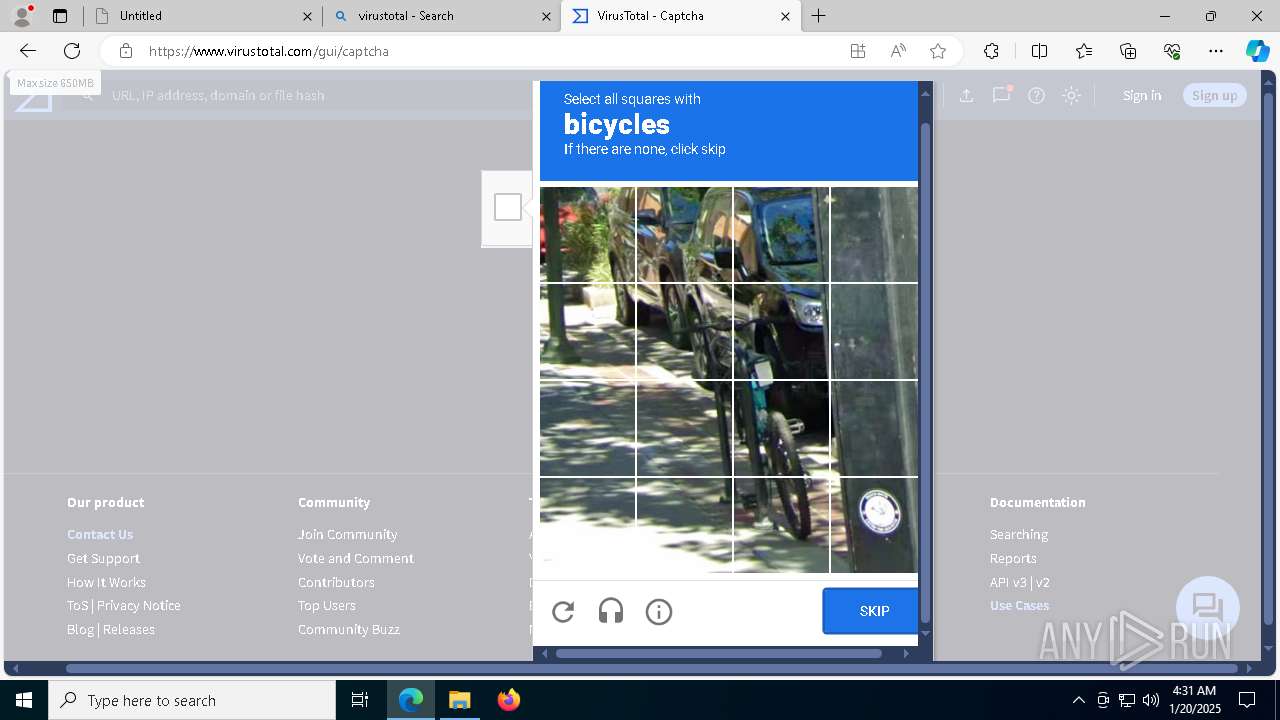Select captcha tile with bicycle wheel at bottom
The width and height of the screenshot is (1280, 720).
[x=781, y=525]
